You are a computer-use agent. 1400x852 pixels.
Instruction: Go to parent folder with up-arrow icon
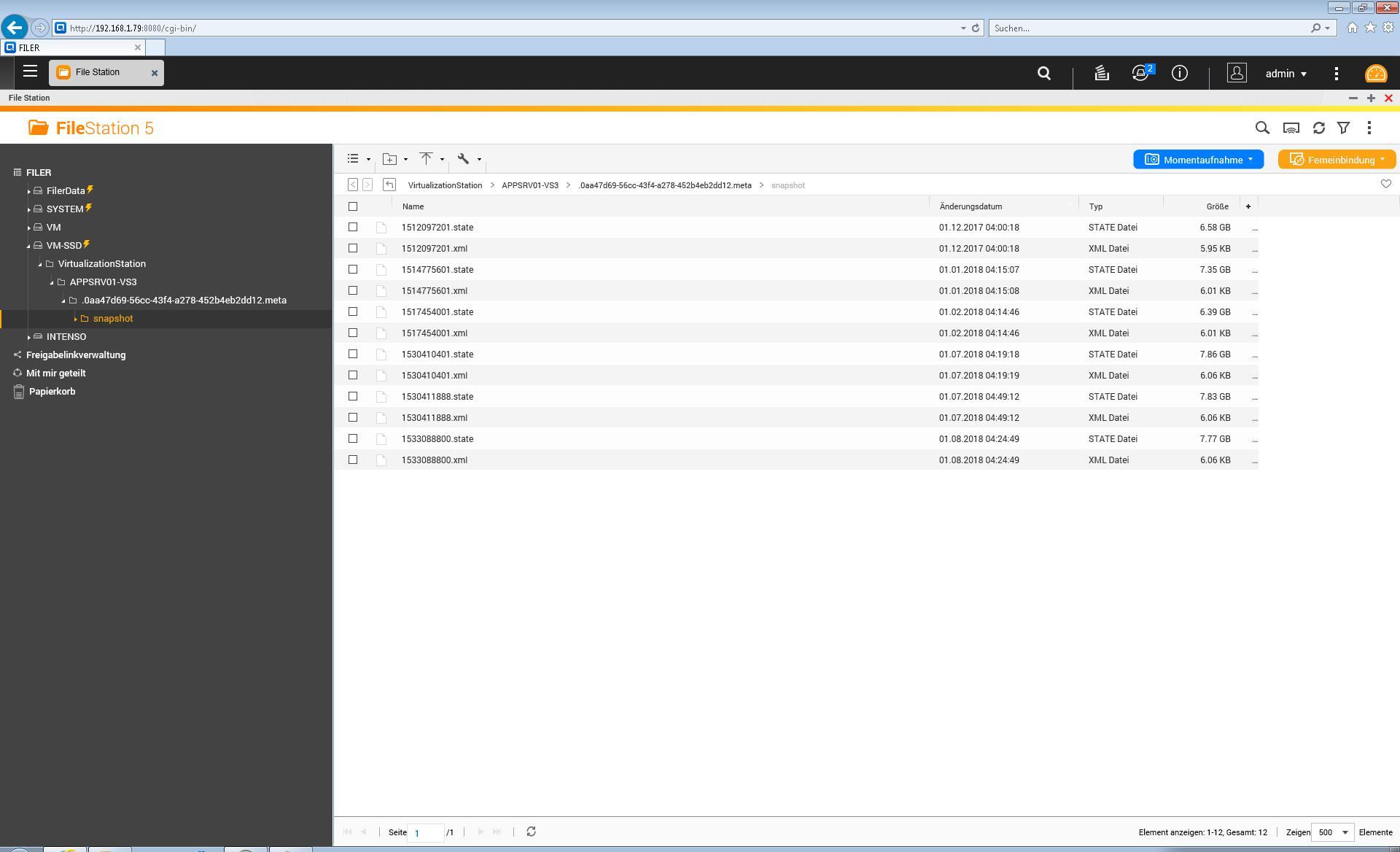[389, 185]
